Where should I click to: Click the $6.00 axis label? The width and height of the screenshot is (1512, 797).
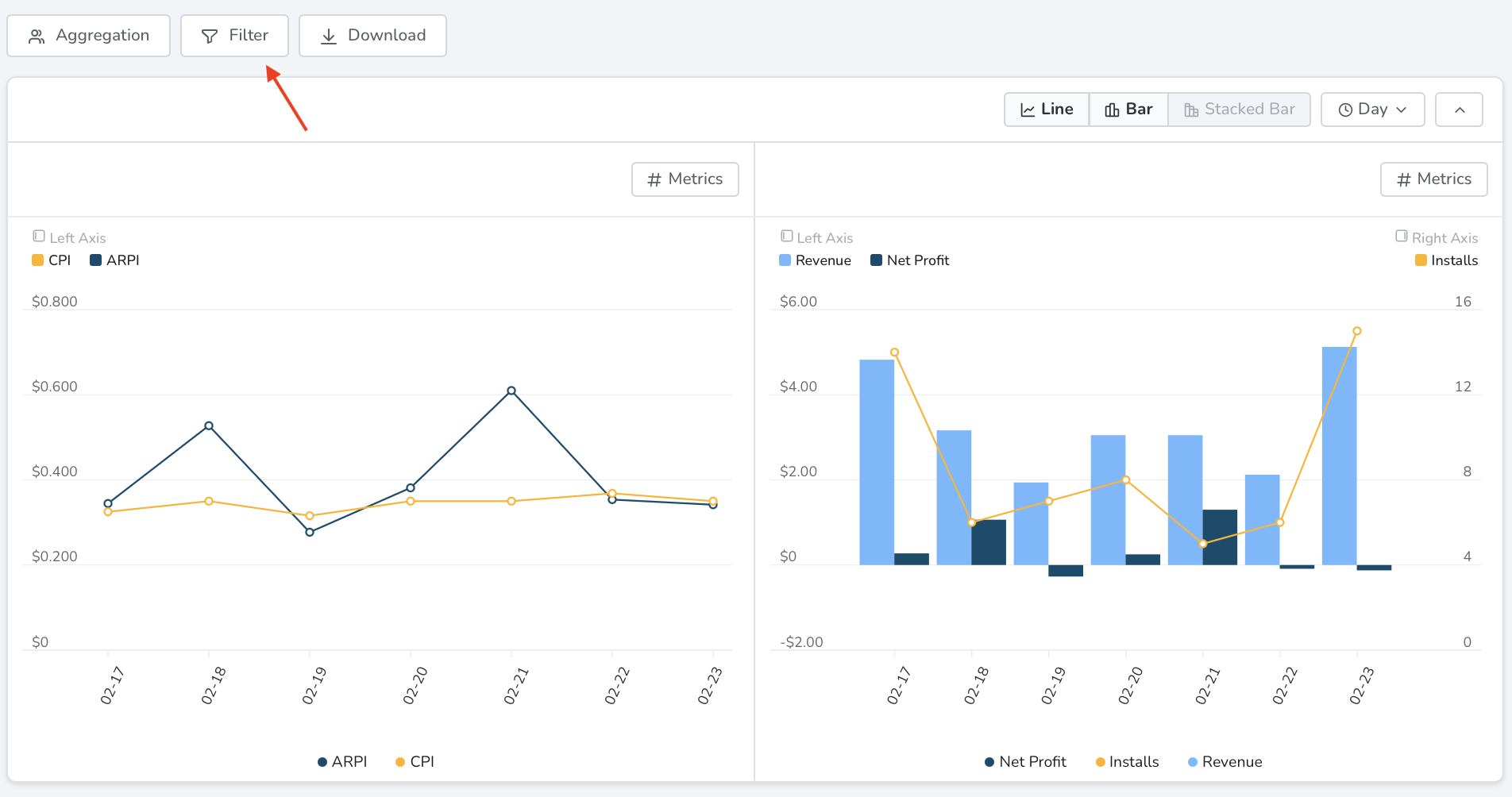(x=798, y=302)
